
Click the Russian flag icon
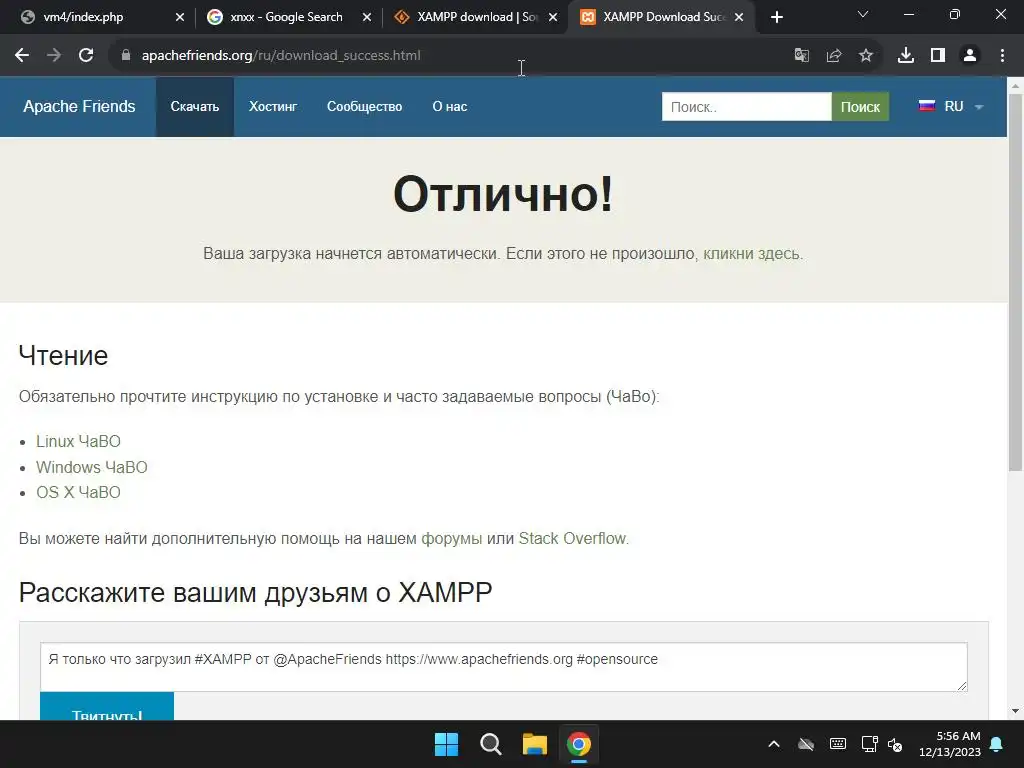click(927, 106)
